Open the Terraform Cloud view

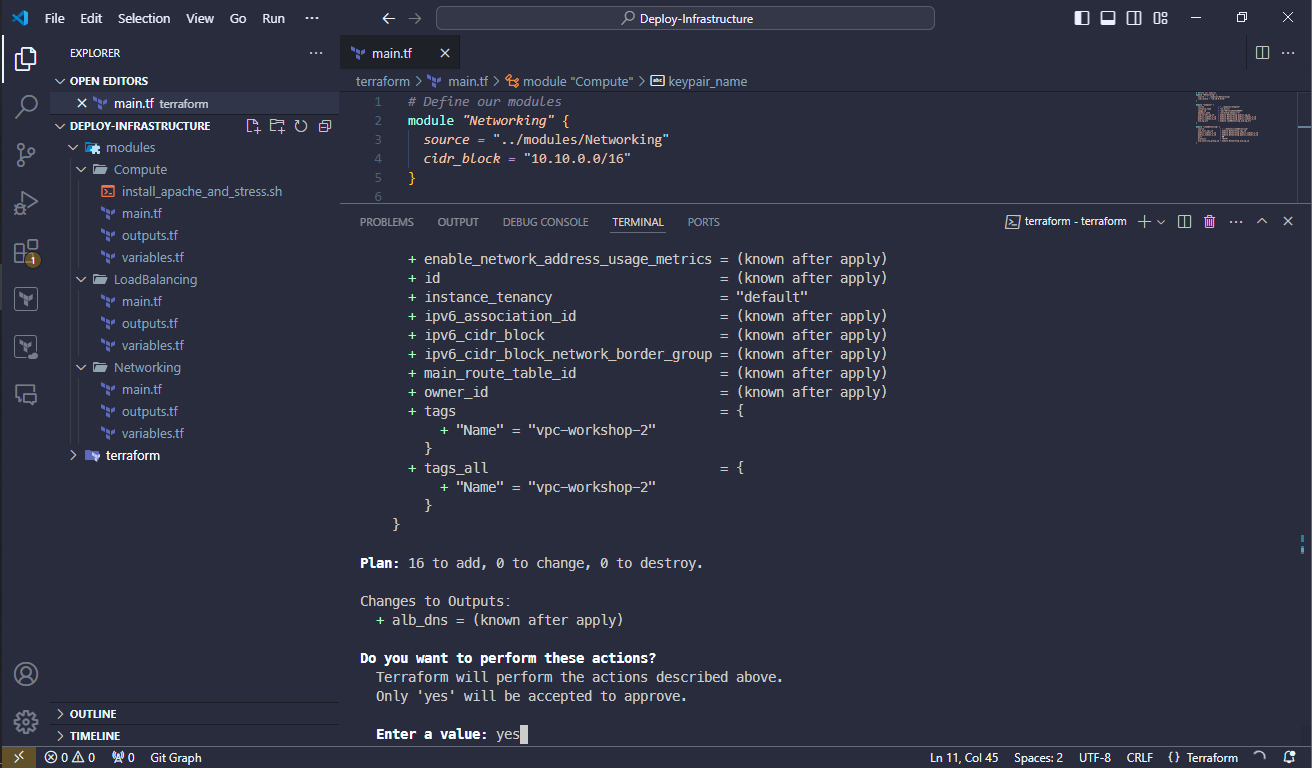tap(26, 347)
